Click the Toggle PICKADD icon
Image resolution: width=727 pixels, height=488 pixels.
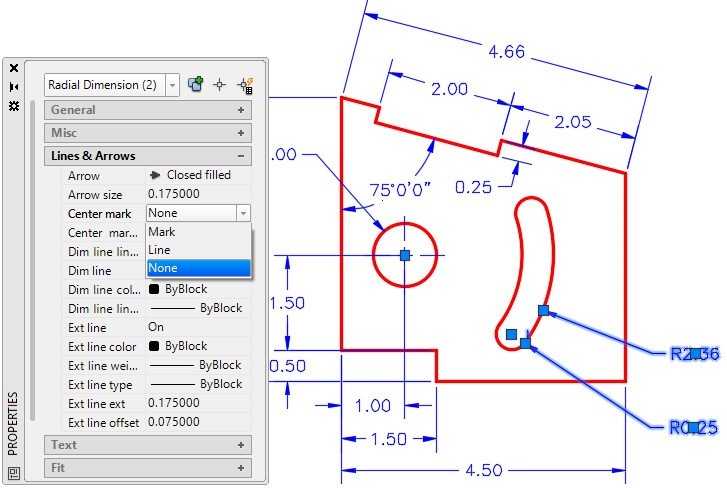pos(196,85)
